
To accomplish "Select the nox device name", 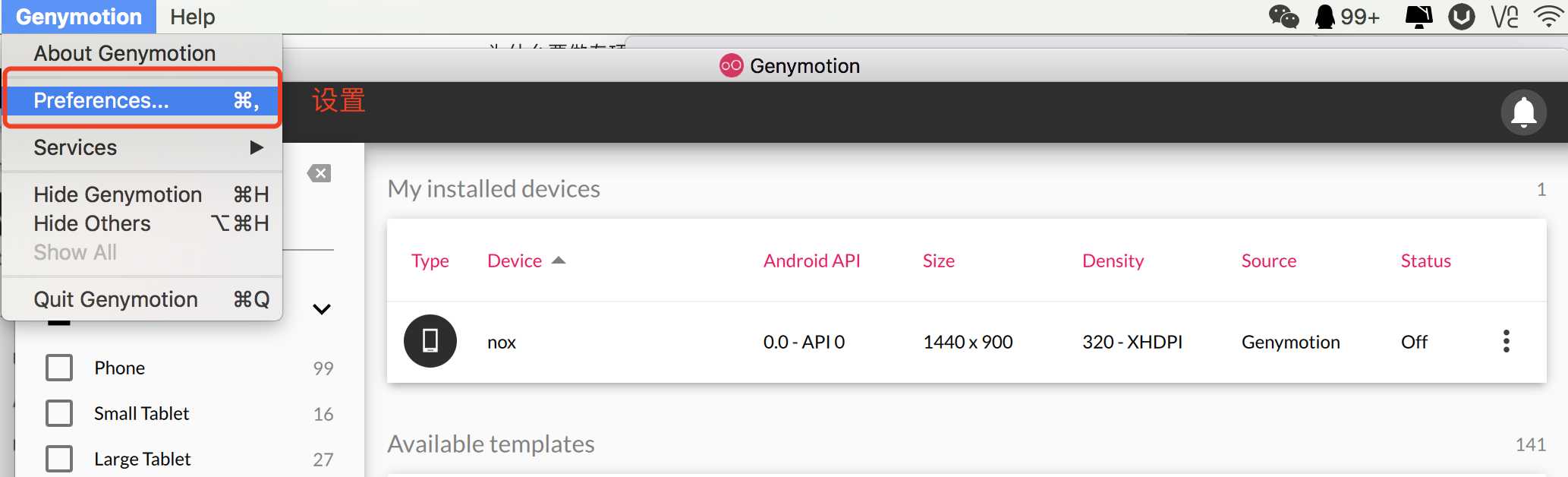I will tap(501, 342).
